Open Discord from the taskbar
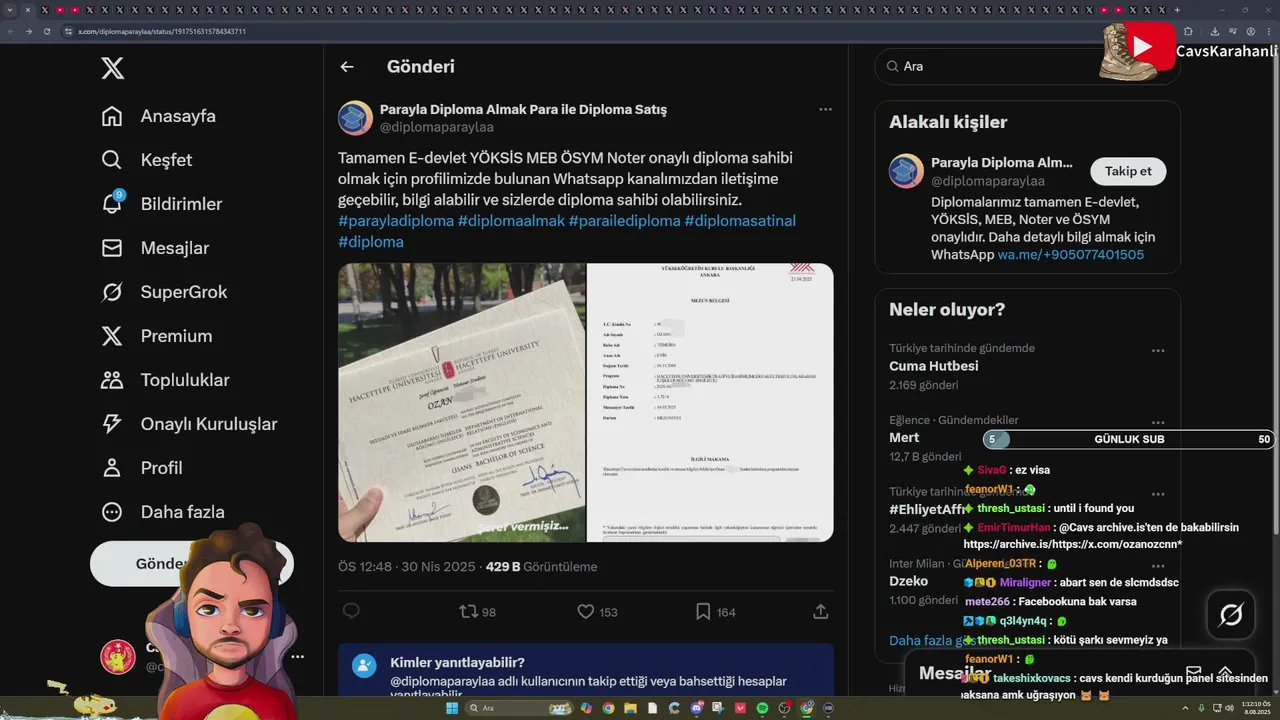The height and width of the screenshot is (720, 1280). [697, 708]
